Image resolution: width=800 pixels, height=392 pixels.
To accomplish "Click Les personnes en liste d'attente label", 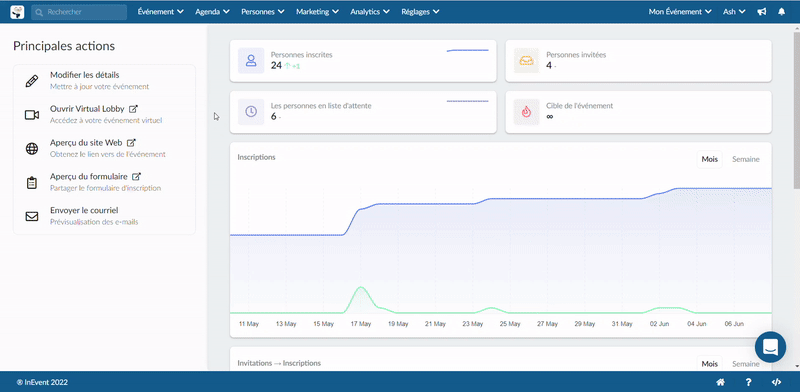I will (321, 106).
